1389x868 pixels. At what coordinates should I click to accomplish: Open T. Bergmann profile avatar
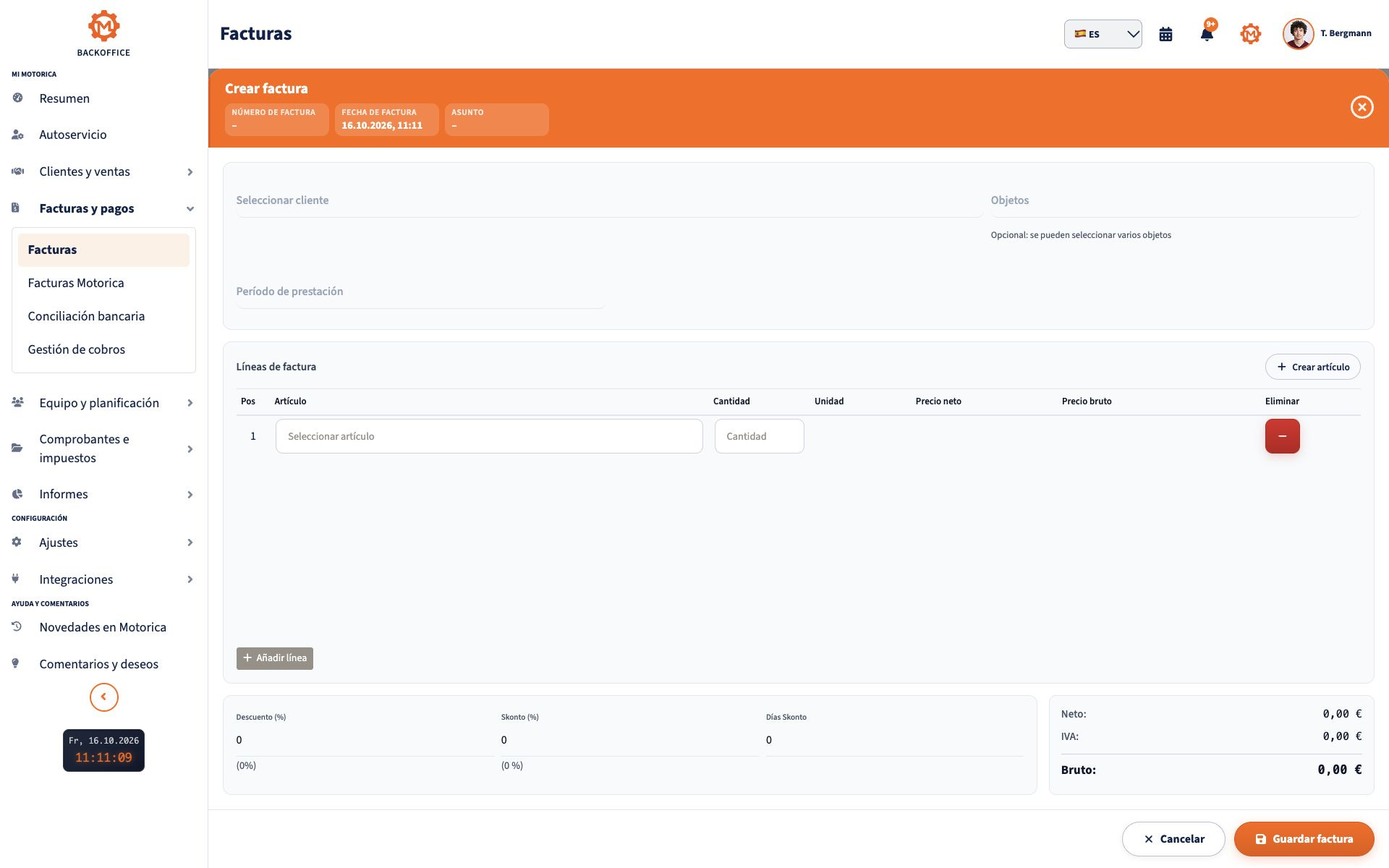(1298, 34)
